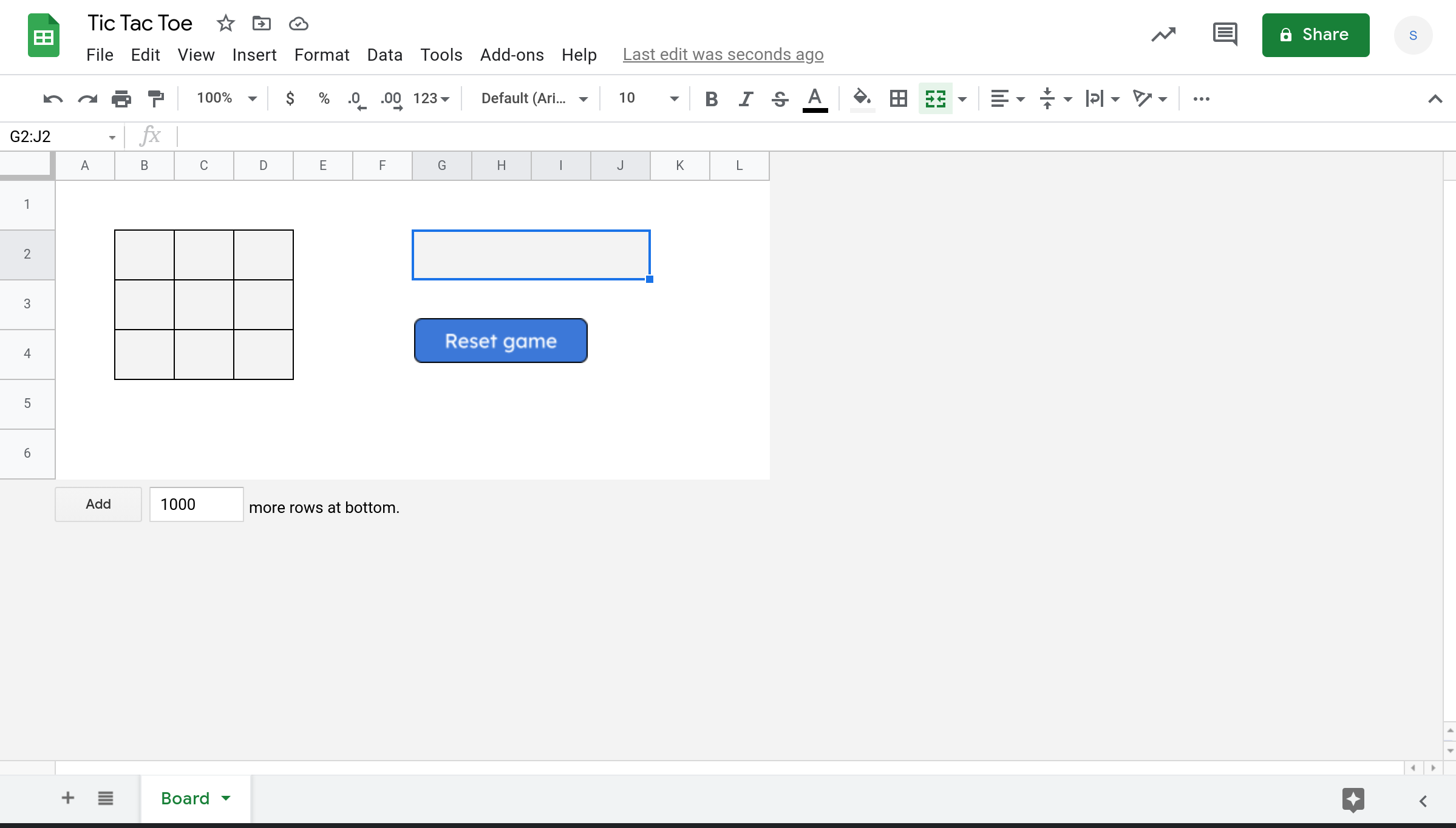This screenshot has width=1456, height=828.
Task: Increase decimal places
Action: tap(391, 99)
